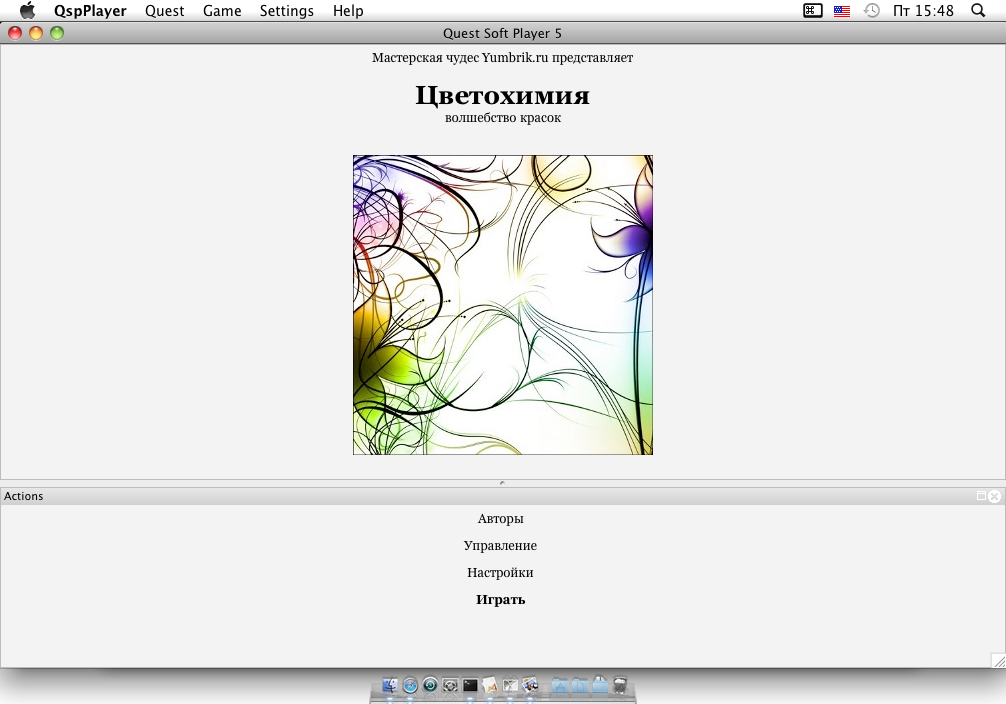Open the Help menu
This screenshot has width=1006, height=704.
pos(348,11)
